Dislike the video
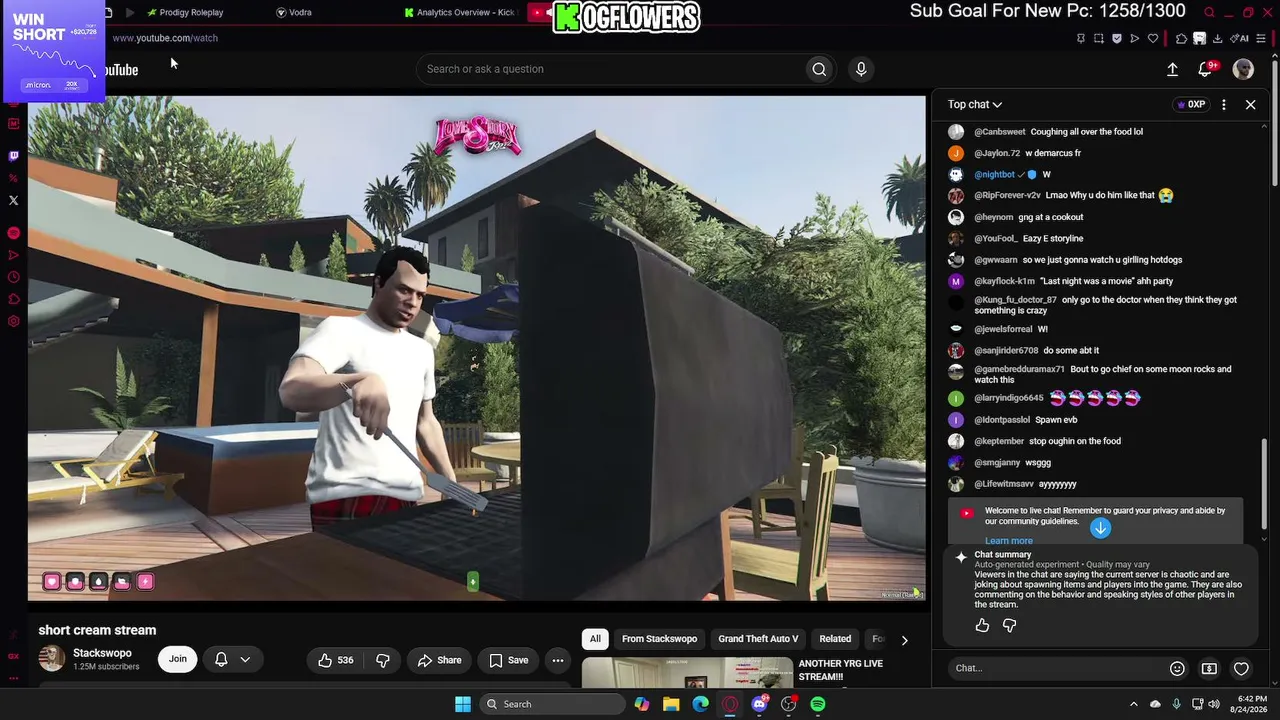1280x720 pixels. coord(383,660)
